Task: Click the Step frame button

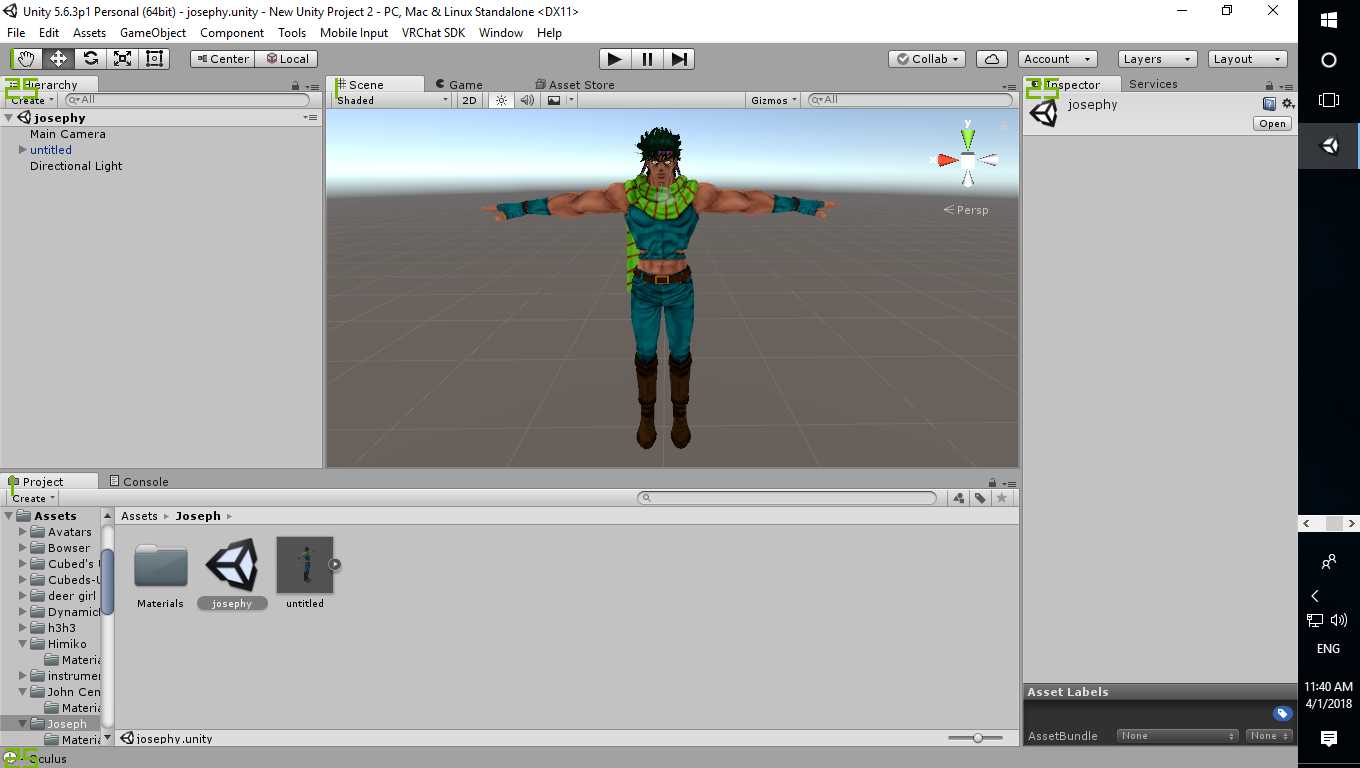Action: (679, 59)
